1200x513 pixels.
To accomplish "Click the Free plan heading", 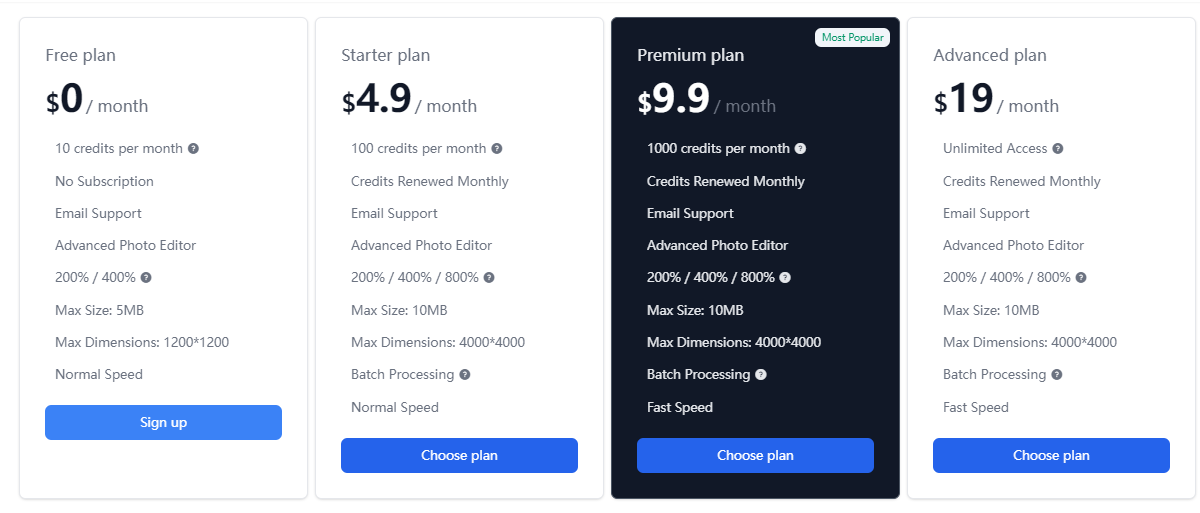I will click(81, 55).
